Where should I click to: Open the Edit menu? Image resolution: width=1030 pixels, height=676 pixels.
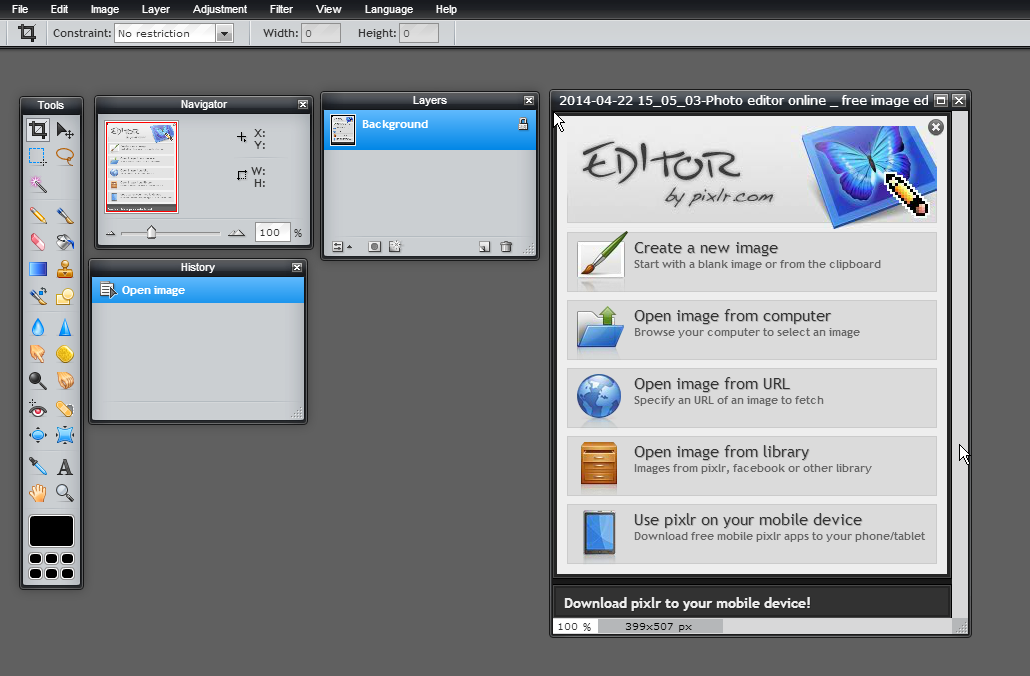[x=59, y=9]
